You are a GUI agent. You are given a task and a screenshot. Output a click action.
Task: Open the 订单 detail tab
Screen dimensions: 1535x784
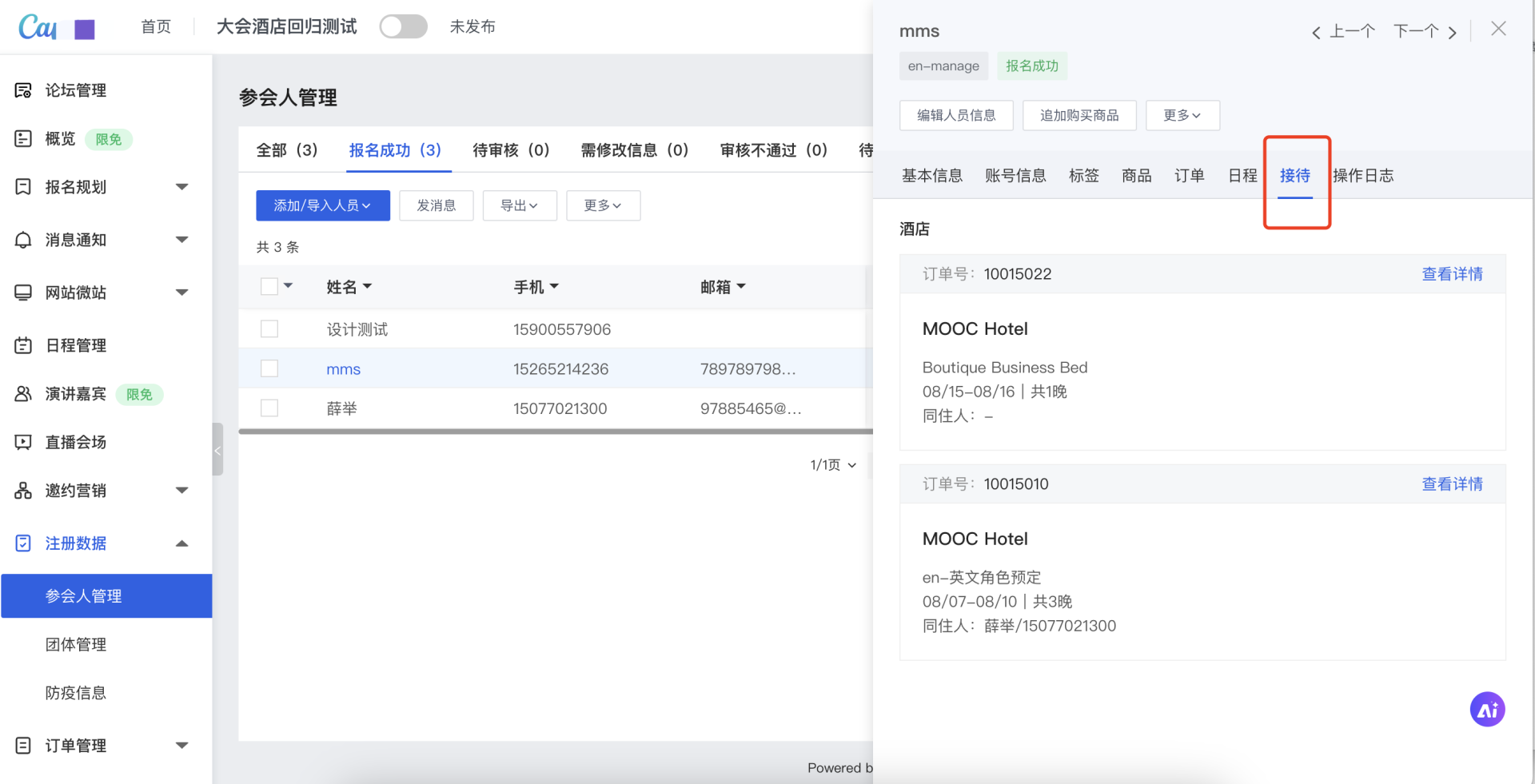1190,176
